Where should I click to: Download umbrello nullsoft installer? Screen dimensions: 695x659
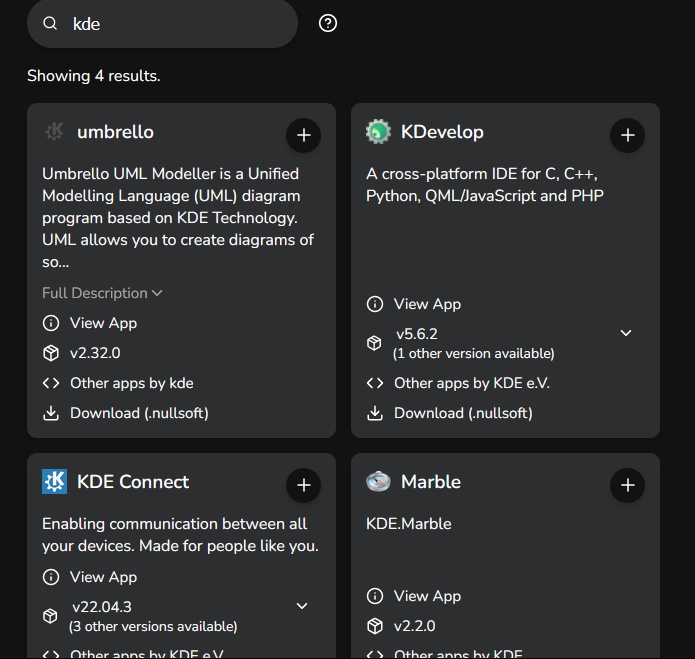pyautogui.click(x=139, y=413)
